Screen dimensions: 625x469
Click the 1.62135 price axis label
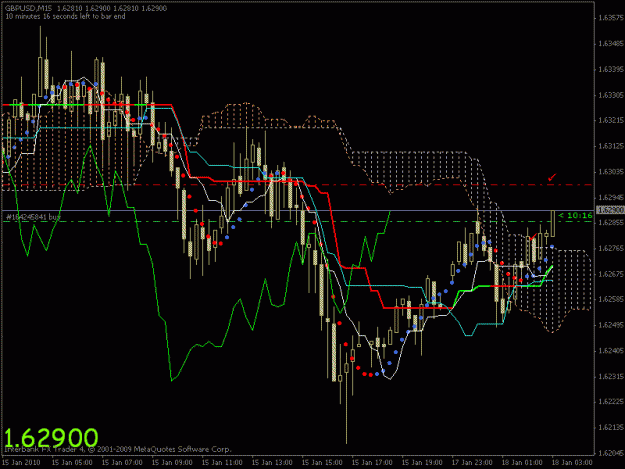click(x=611, y=427)
